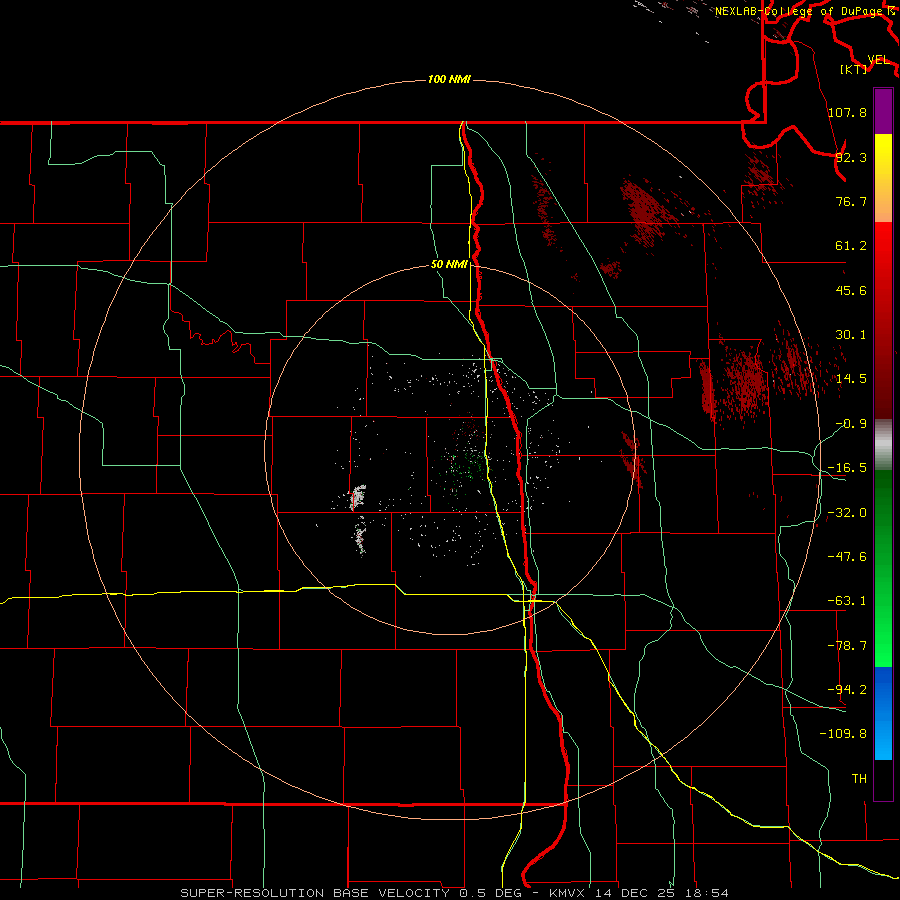Click the -109.8 legend value

click(x=843, y=734)
